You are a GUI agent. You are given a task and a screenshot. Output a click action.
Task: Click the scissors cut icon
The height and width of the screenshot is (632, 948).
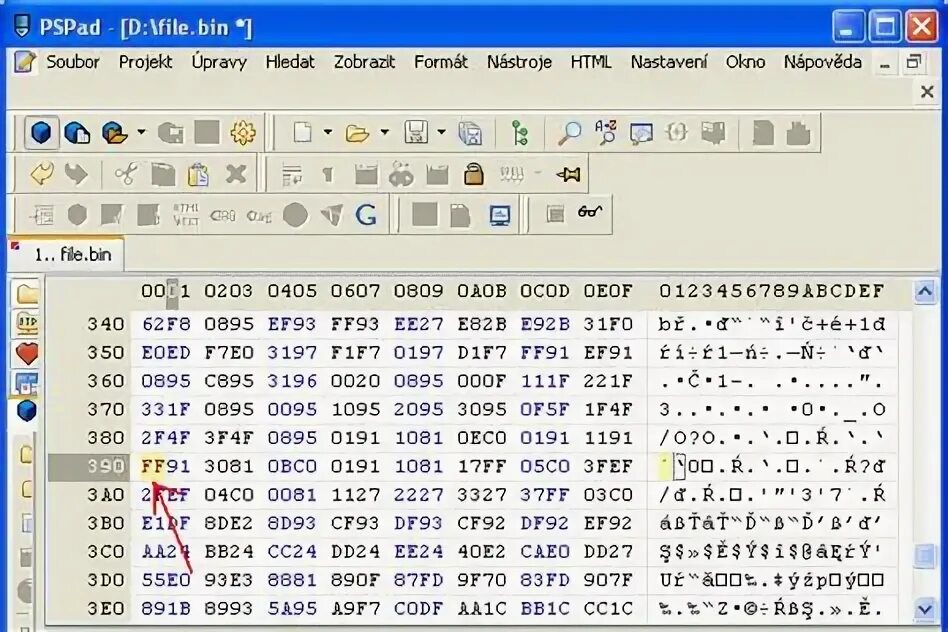pyautogui.click(x=126, y=174)
